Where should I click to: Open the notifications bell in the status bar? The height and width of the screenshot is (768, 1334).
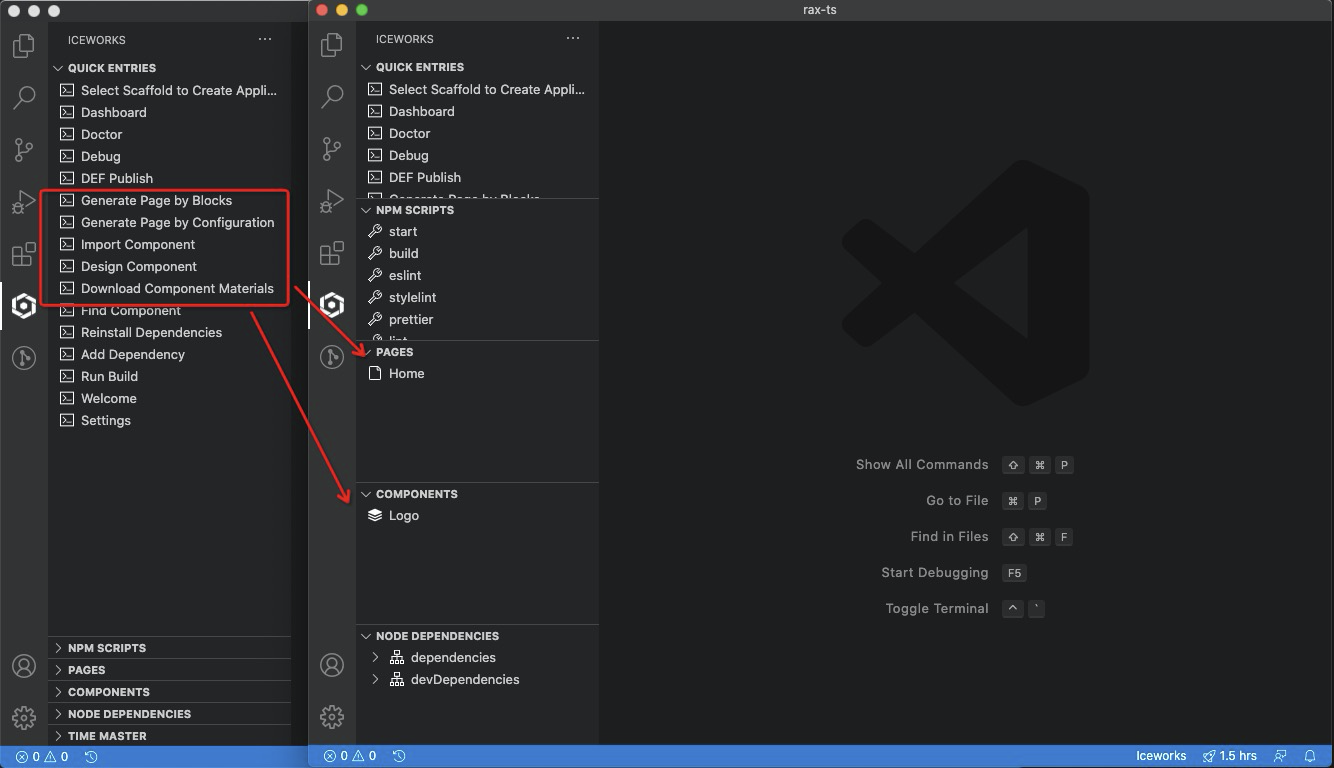click(x=1311, y=756)
